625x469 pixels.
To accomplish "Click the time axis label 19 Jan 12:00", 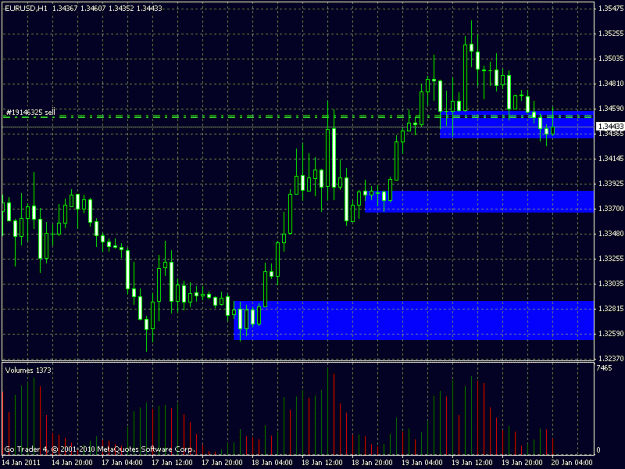I will coord(472,463).
